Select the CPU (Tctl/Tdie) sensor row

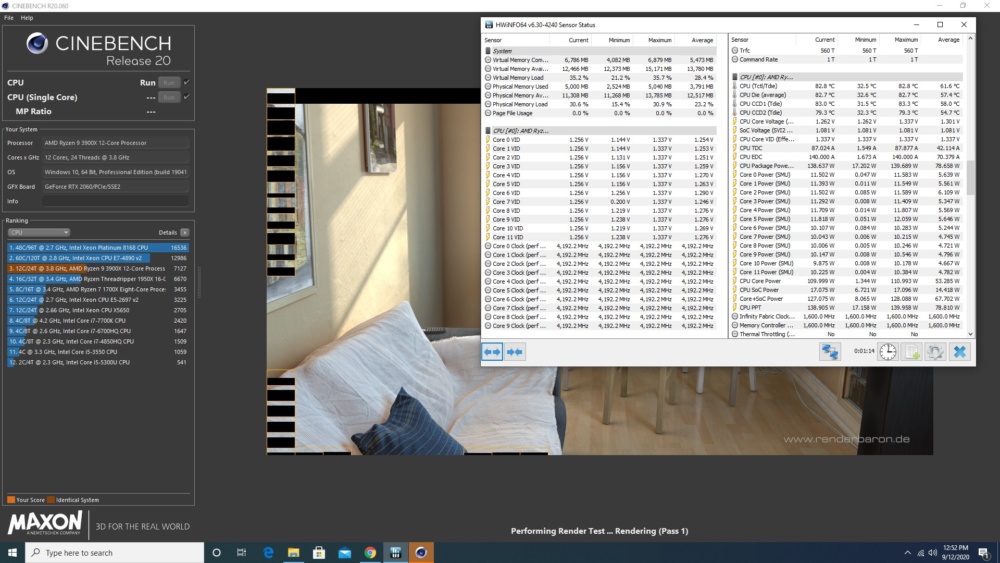point(846,86)
